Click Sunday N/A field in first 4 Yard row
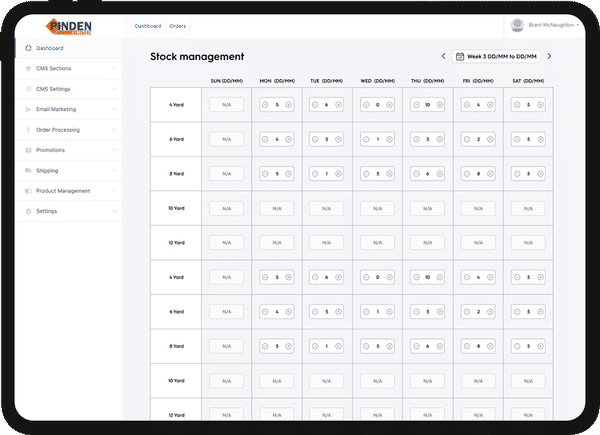Screen dimensions: 600x435 click(x=227, y=105)
